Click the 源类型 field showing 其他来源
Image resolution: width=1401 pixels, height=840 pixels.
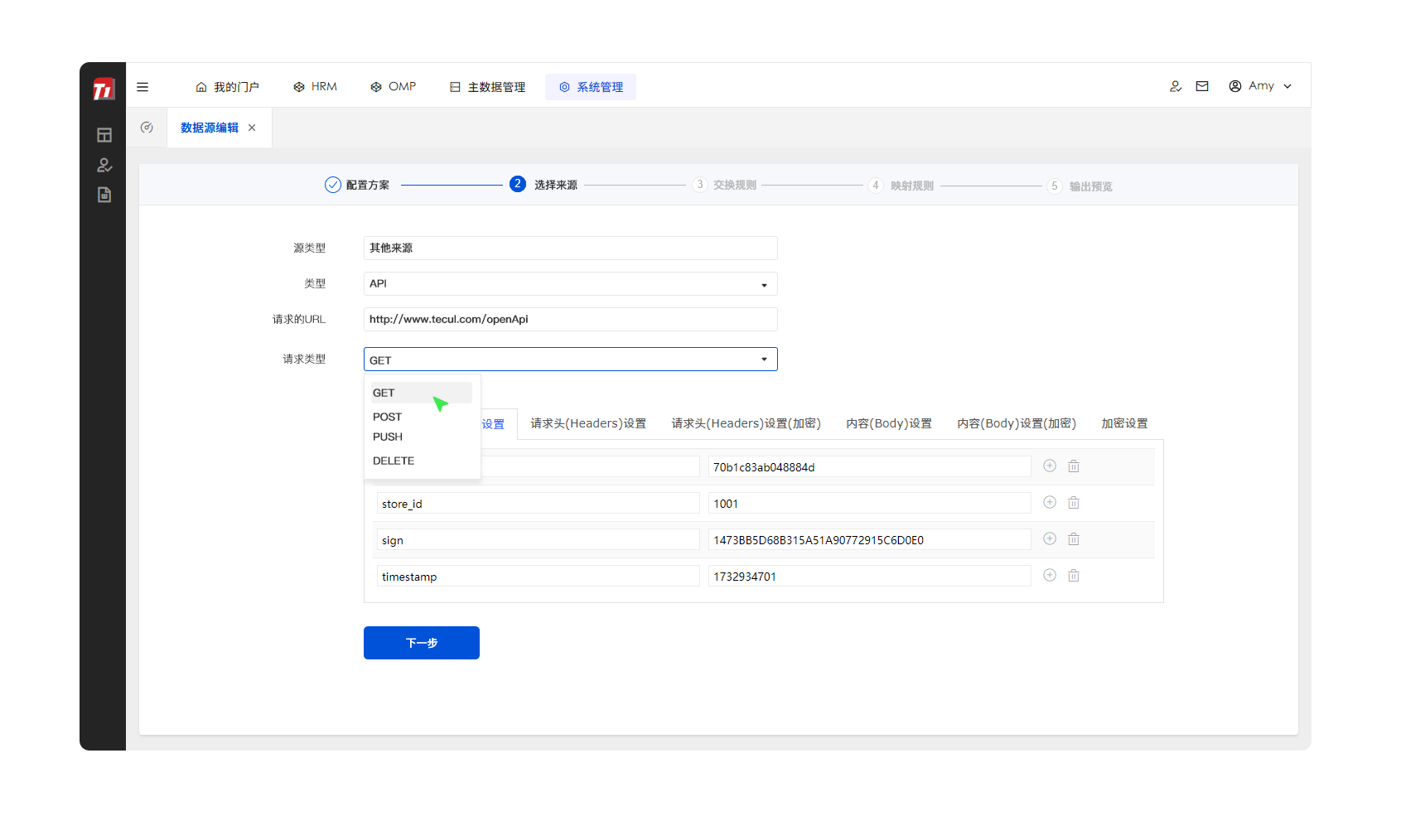(571, 248)
